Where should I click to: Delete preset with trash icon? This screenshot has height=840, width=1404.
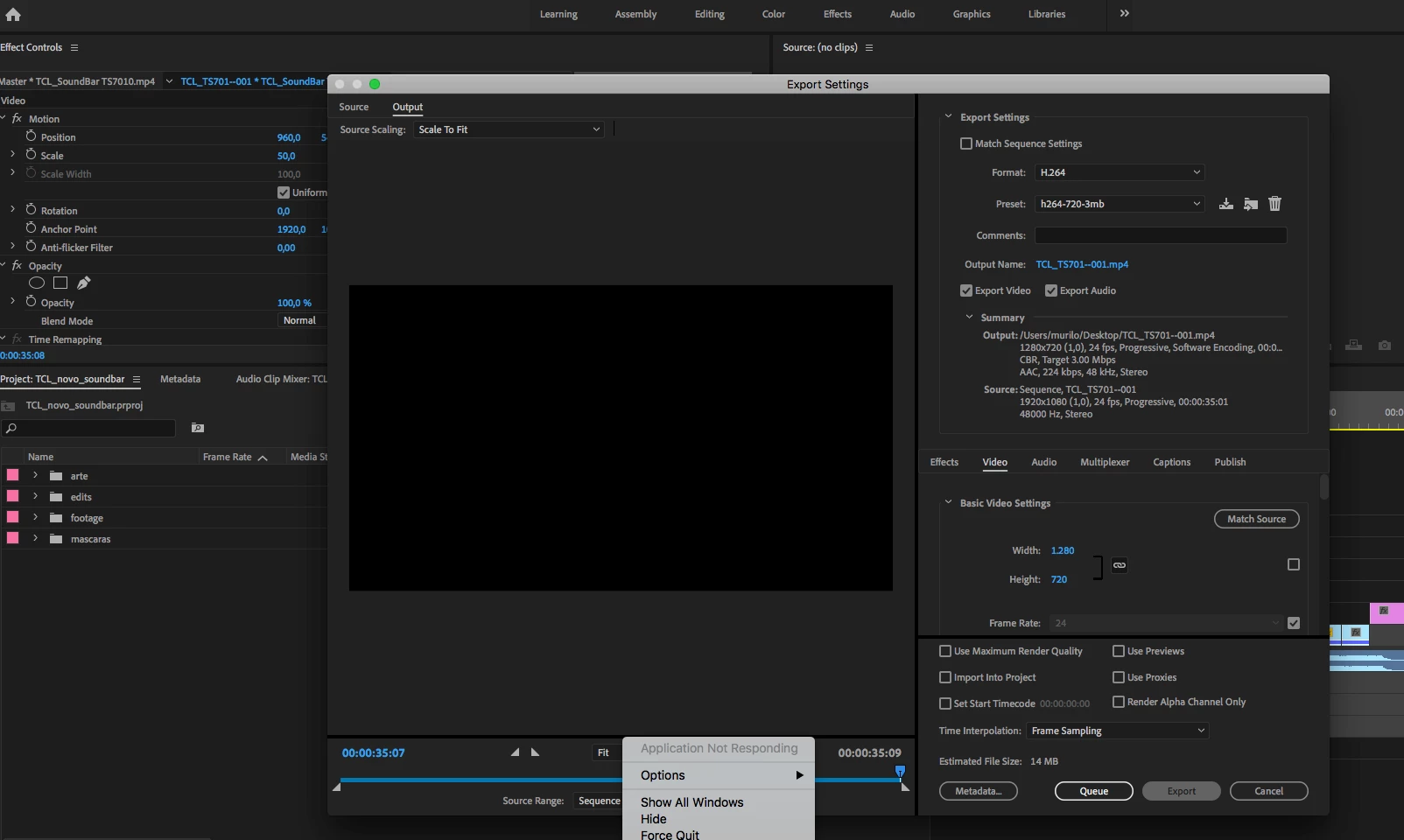1275,204
